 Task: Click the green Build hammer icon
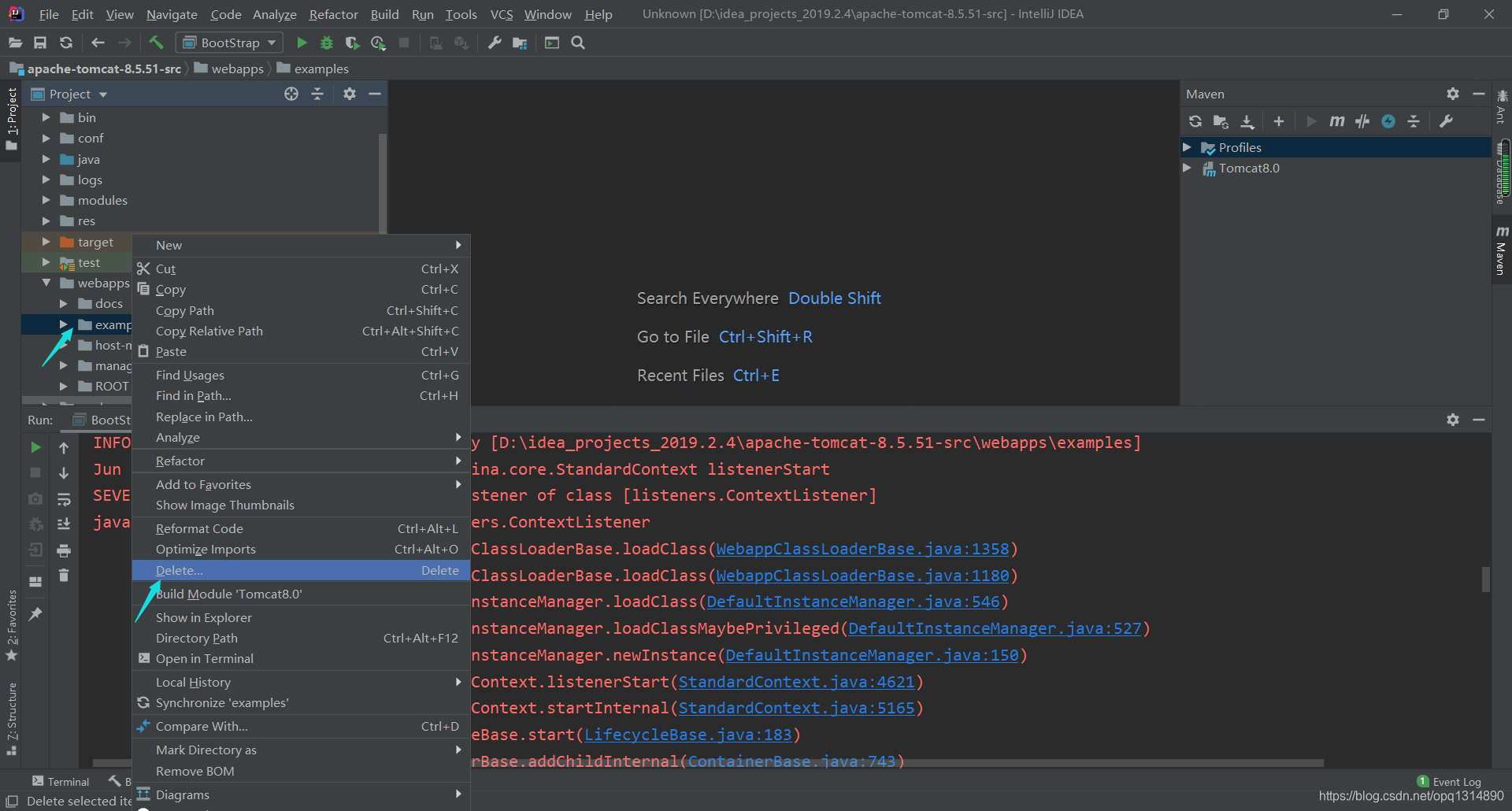click(x=156, y=43)
